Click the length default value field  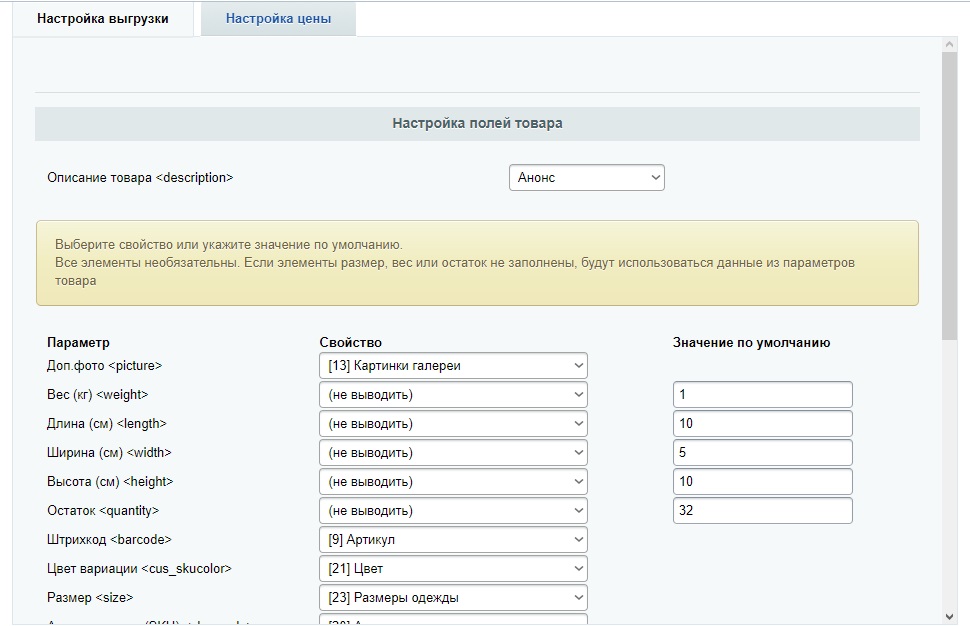[x=762, y=424]
